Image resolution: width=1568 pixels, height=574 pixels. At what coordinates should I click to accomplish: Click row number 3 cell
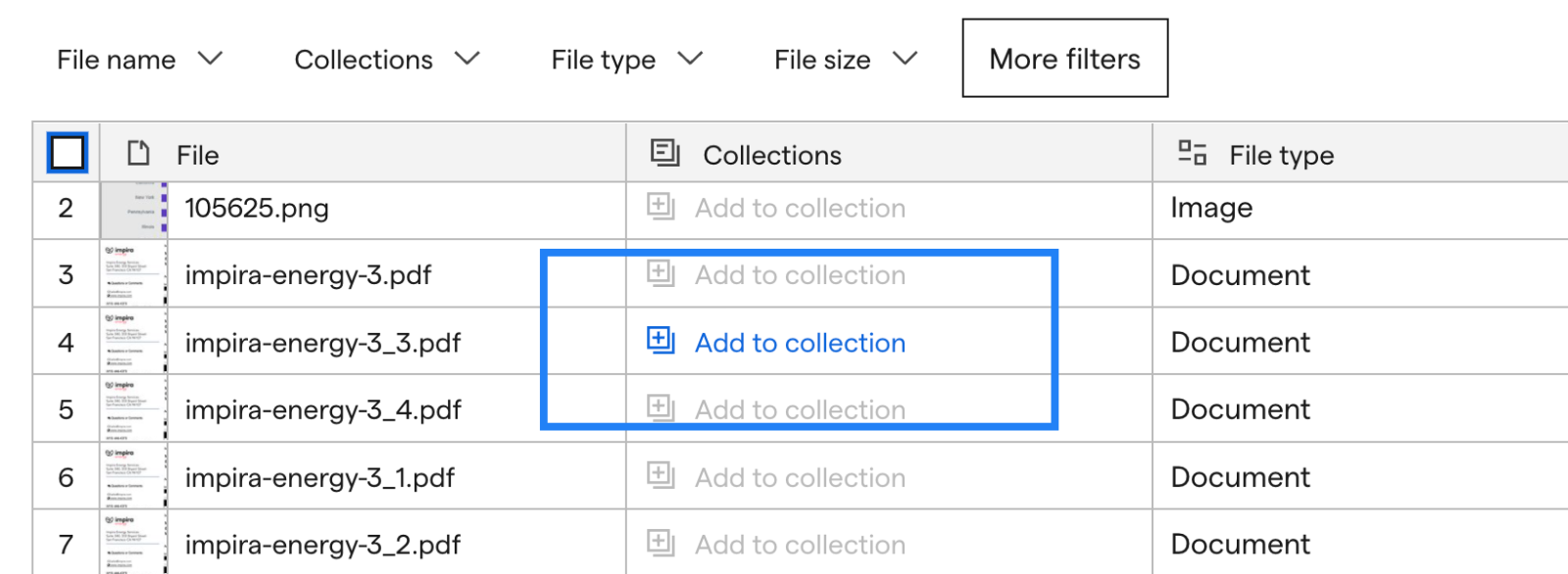[66, 274]
